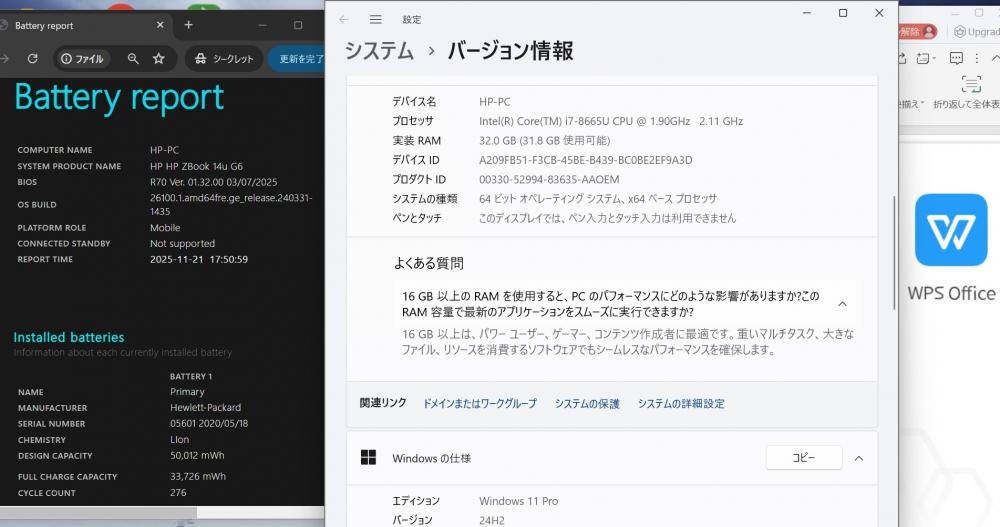
Task: Click the zoom magnifier icon in address bar
Action: pos(133,59)
